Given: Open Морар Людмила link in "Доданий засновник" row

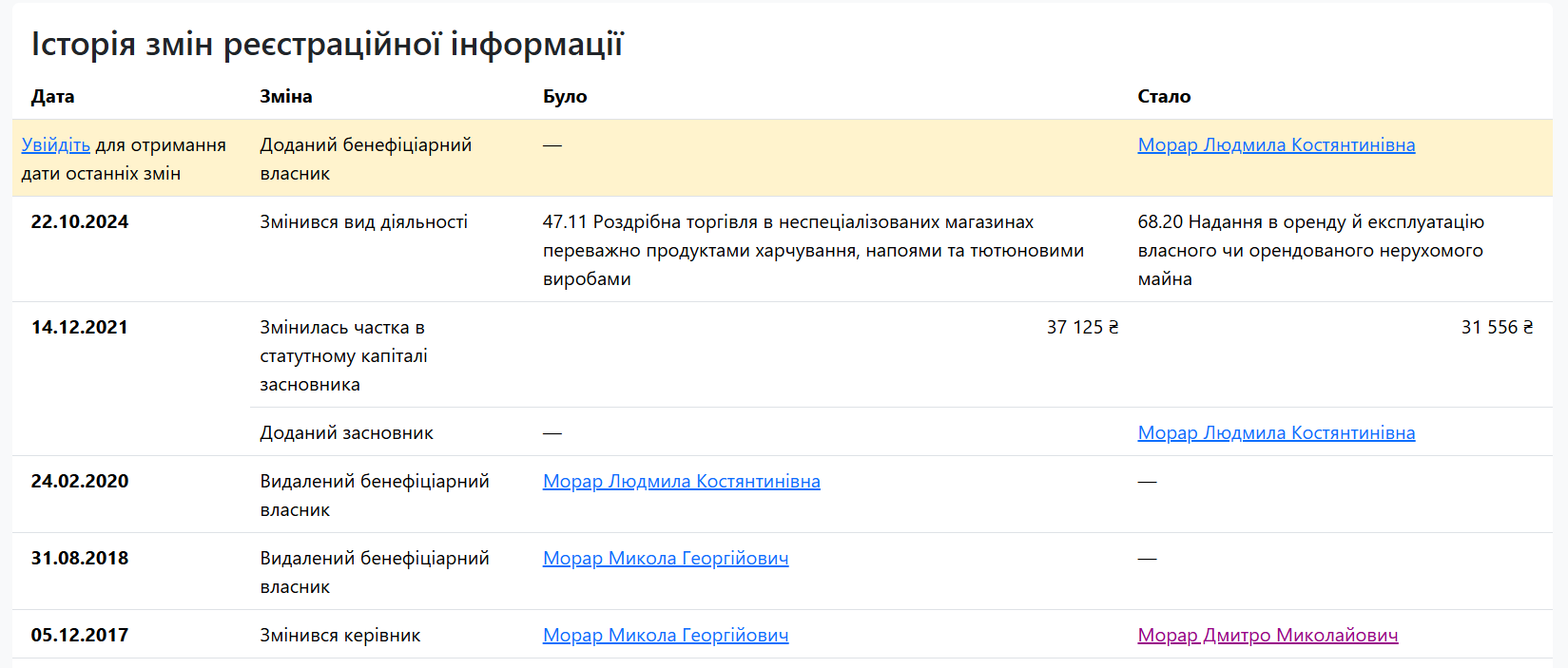Looking at the screenshot, I should pos(1275,433).
